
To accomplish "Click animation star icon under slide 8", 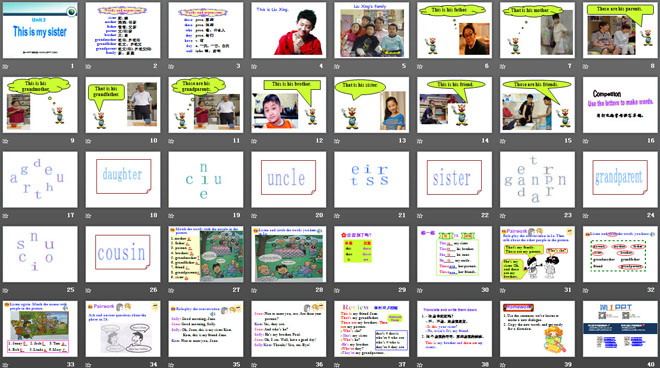I will coord(586,67).
